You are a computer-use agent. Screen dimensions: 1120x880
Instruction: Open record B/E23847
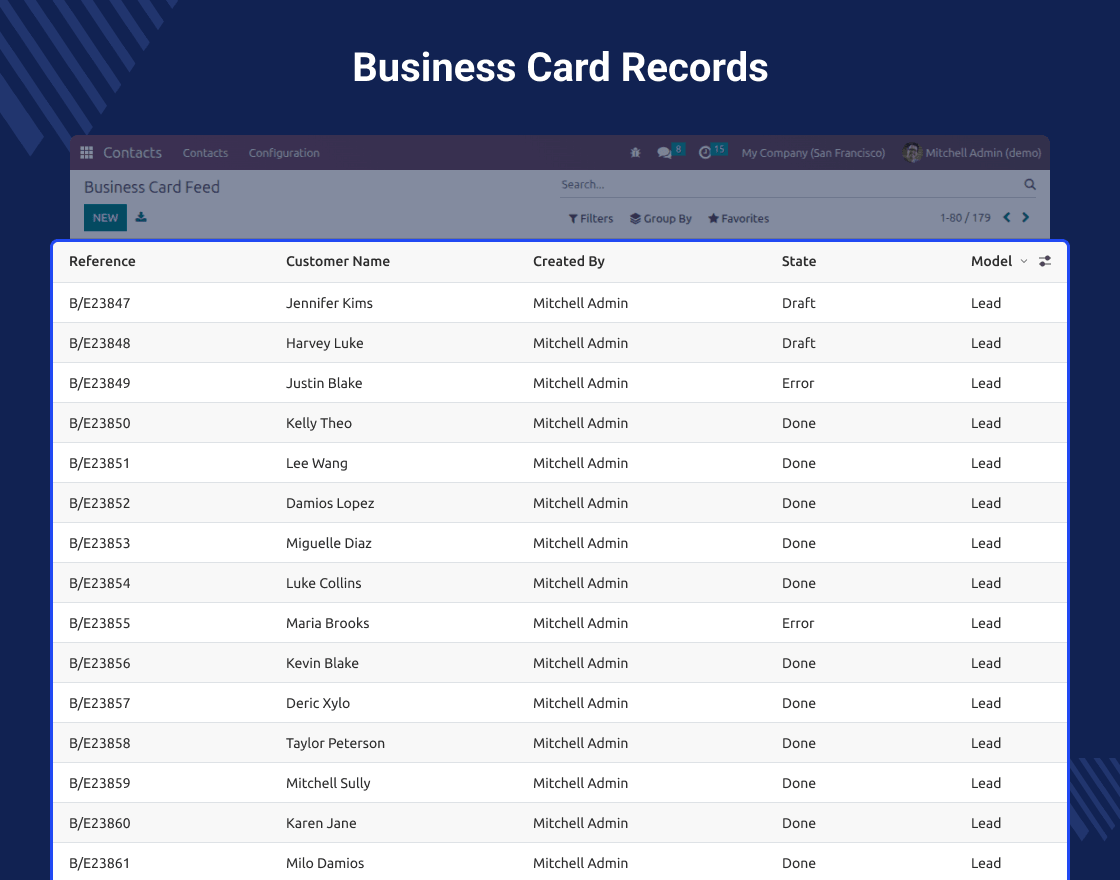point(99,303)
